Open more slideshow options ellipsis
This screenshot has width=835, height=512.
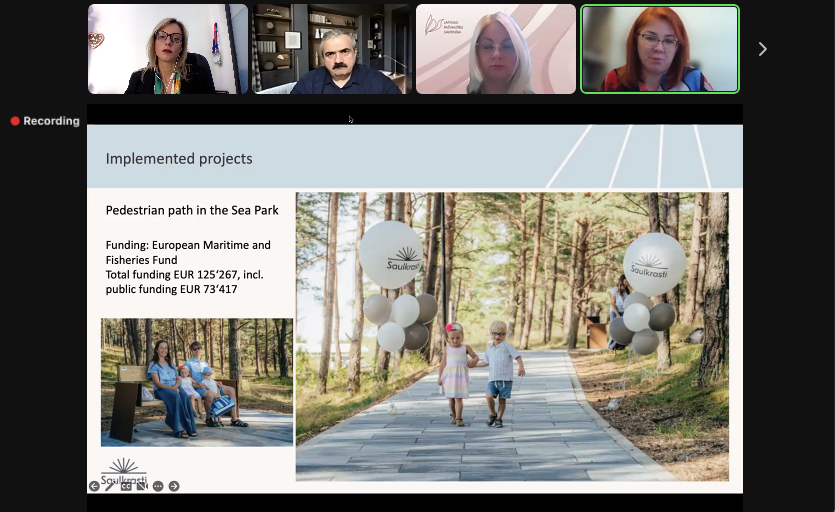tap(158, 486)
